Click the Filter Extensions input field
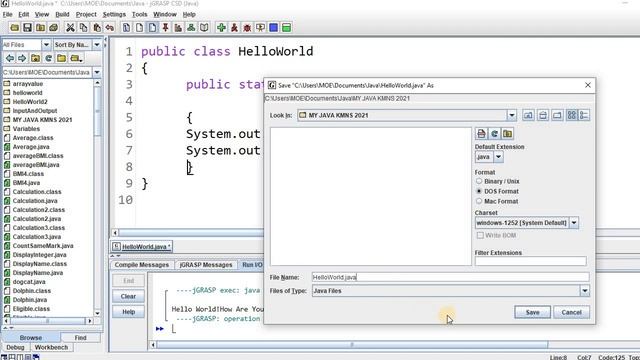 click(x=531, y=261)
